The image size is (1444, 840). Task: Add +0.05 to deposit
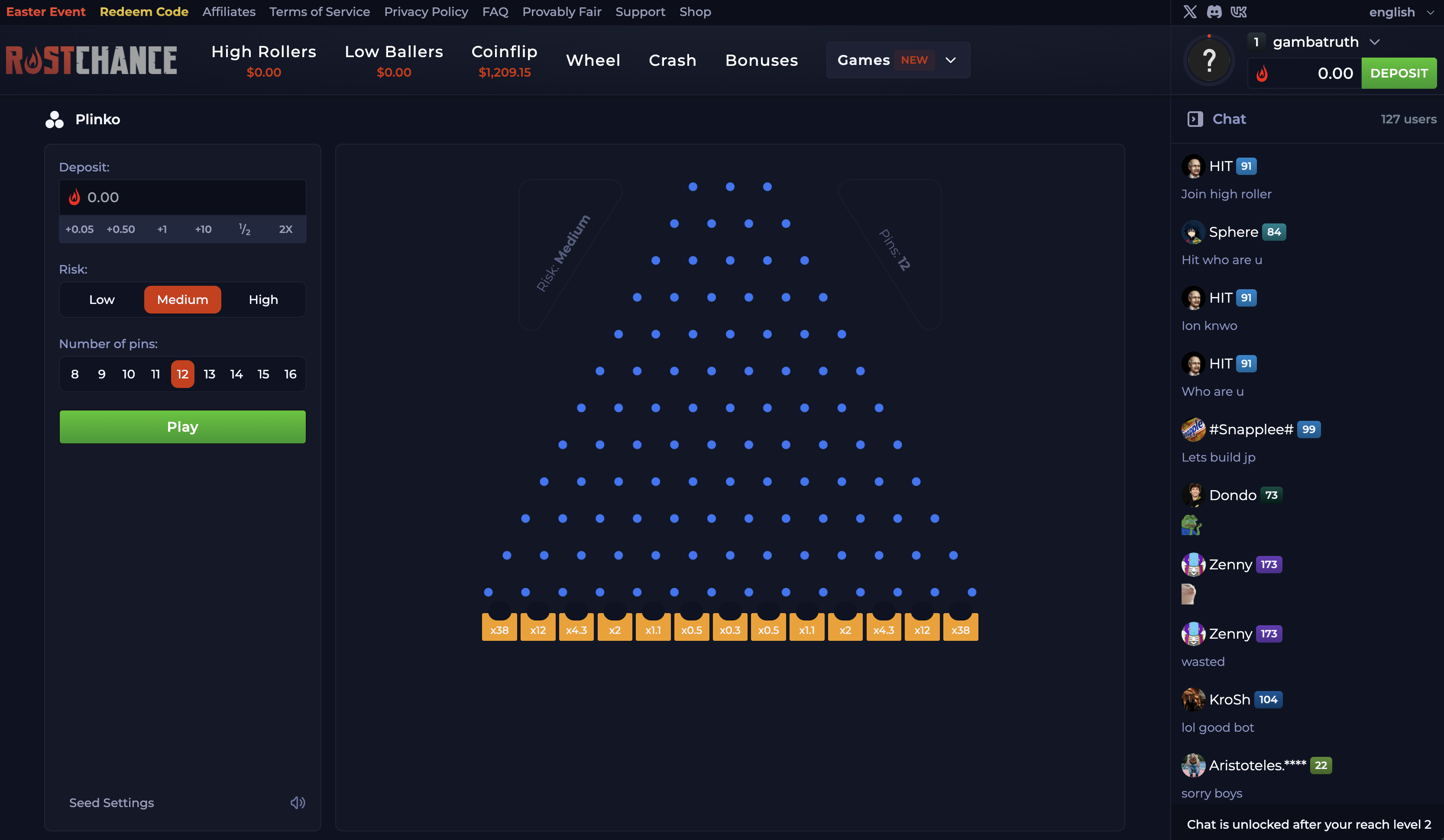point(79,229)
